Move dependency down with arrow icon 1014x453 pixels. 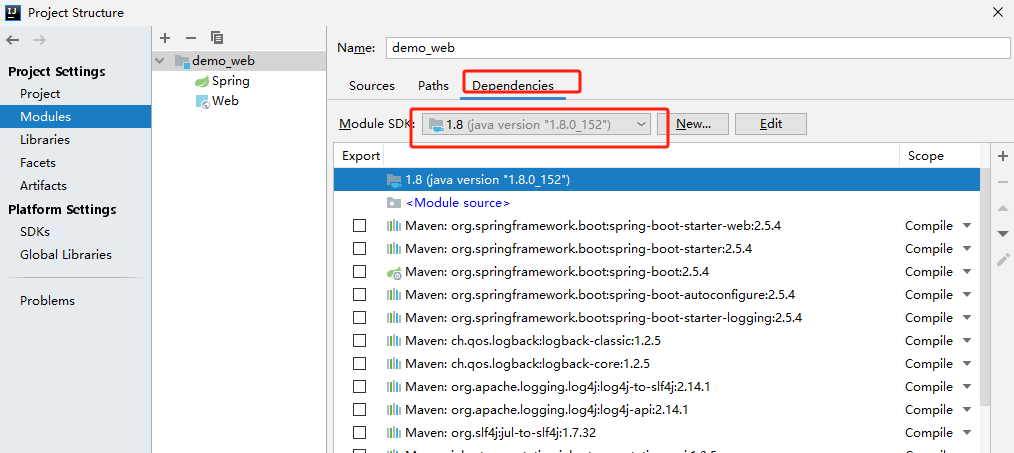(1003, 234)
